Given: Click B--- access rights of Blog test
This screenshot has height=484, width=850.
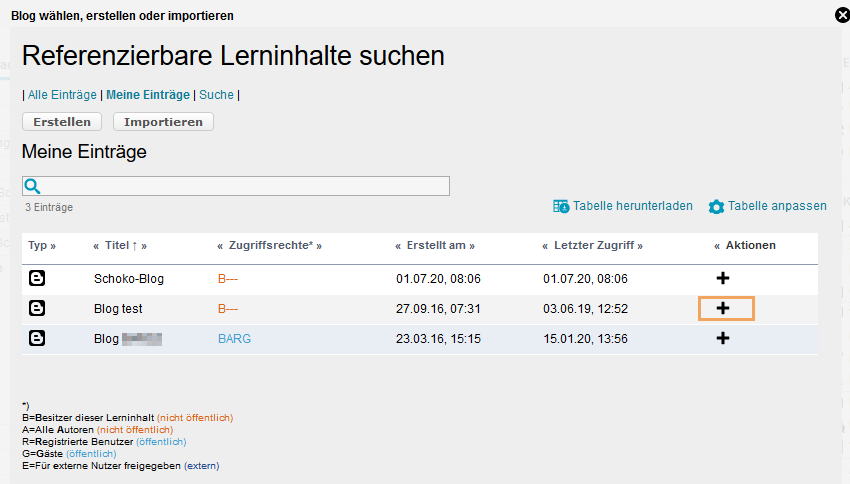Looking at the screenshot, I should pyautogui.click(x=228, y=308).
